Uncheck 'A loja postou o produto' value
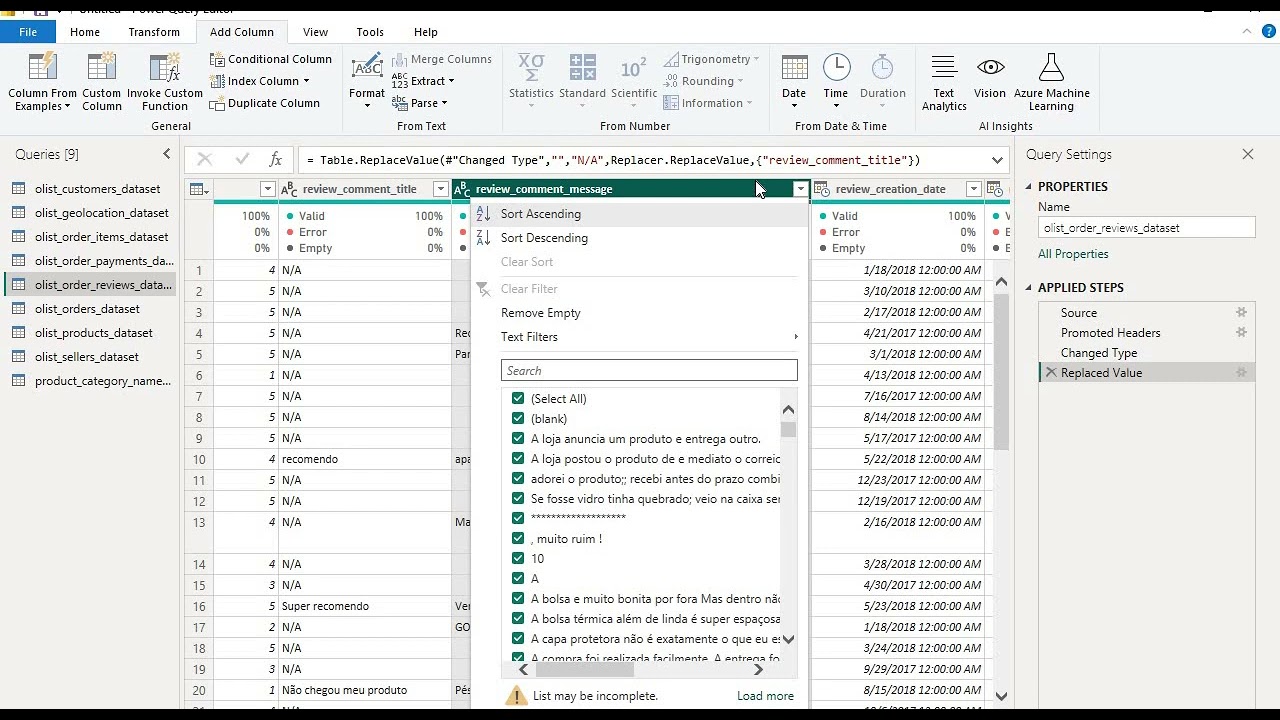Screen dimensions: 1280x720 click(518, 458)
